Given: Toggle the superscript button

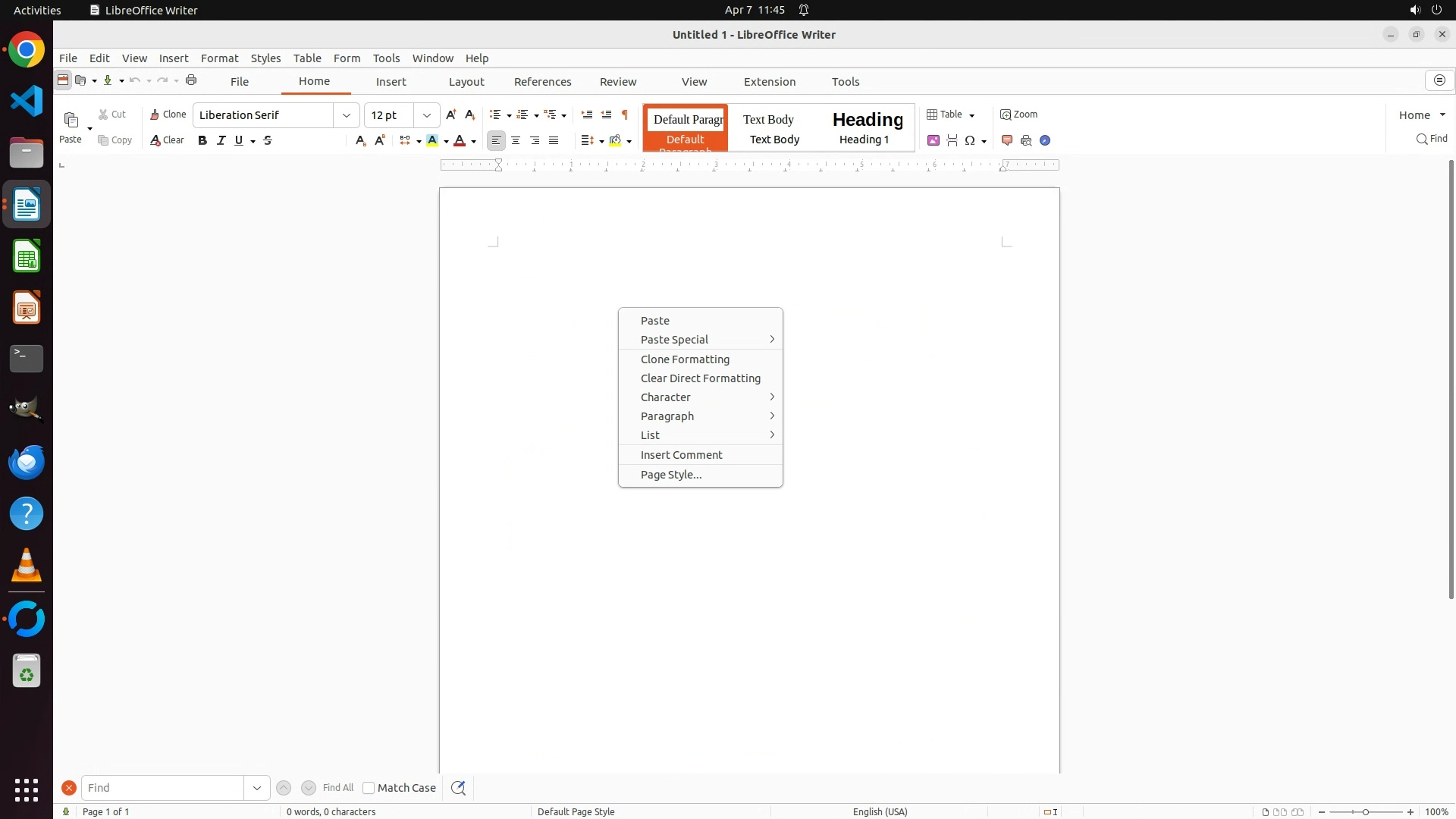Looking at the screenshot, I should [x=380, y=140].
